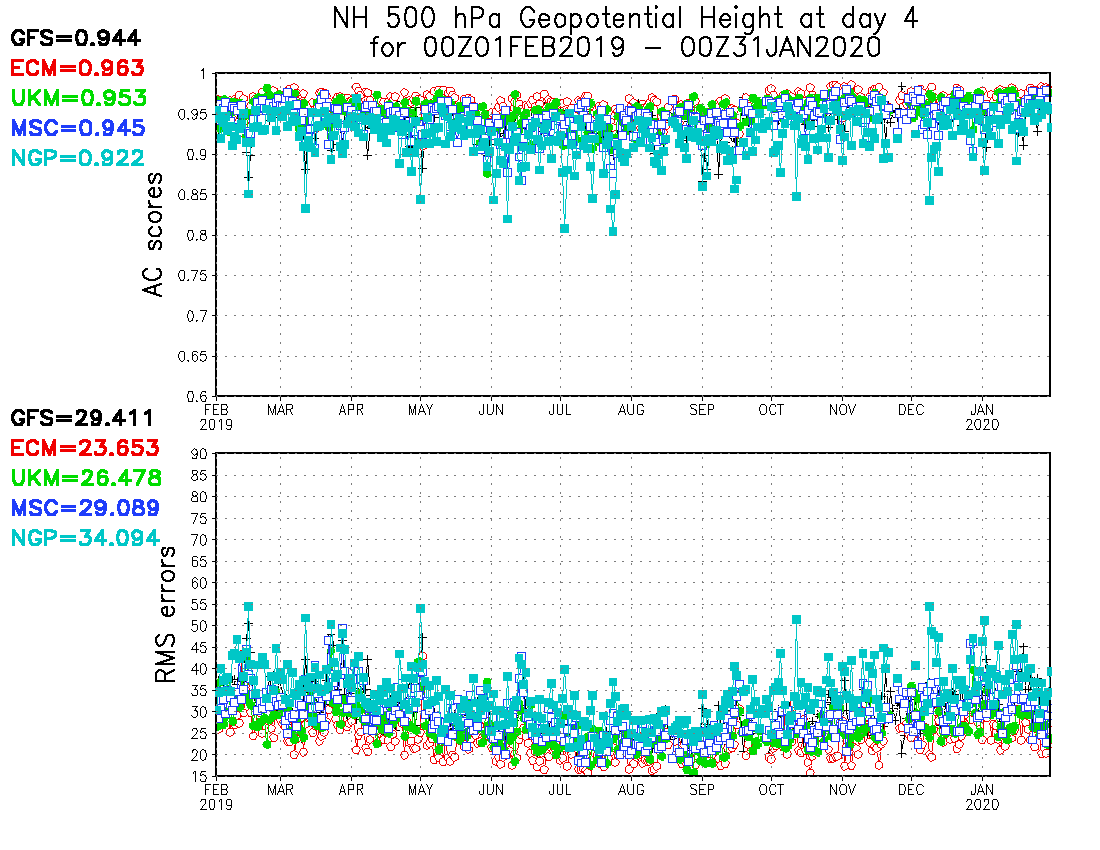This screenshot has height=850, width=1100.
Task: Click the 55 tick label on RMS axis
Action: 200,605
